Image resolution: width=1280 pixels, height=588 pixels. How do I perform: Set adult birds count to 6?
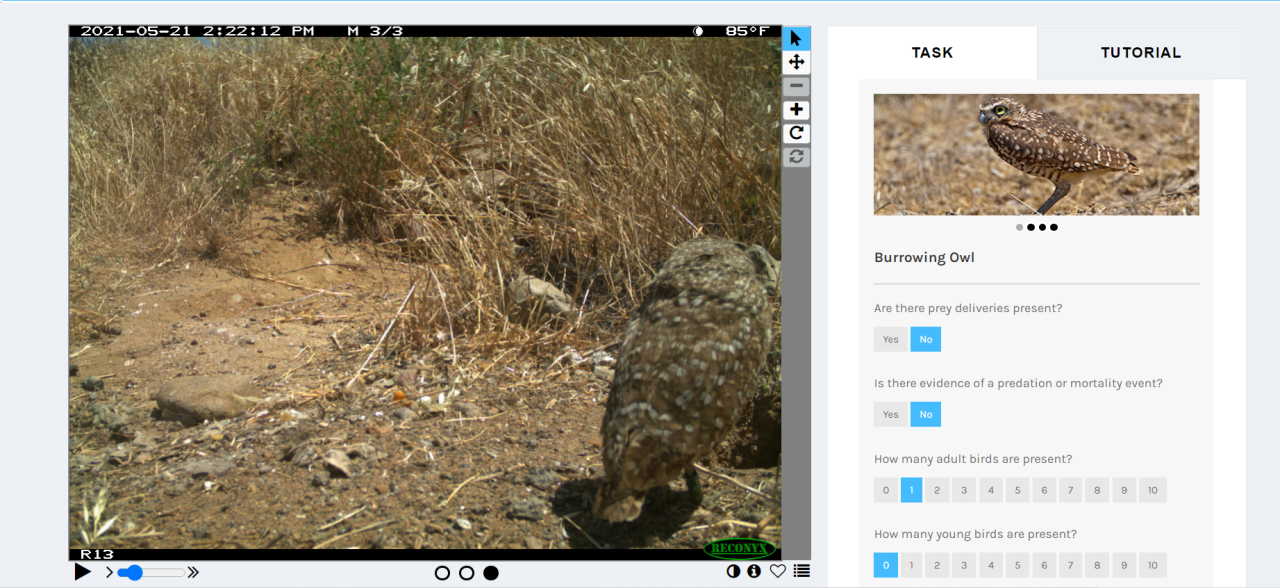pos(1044,490)
